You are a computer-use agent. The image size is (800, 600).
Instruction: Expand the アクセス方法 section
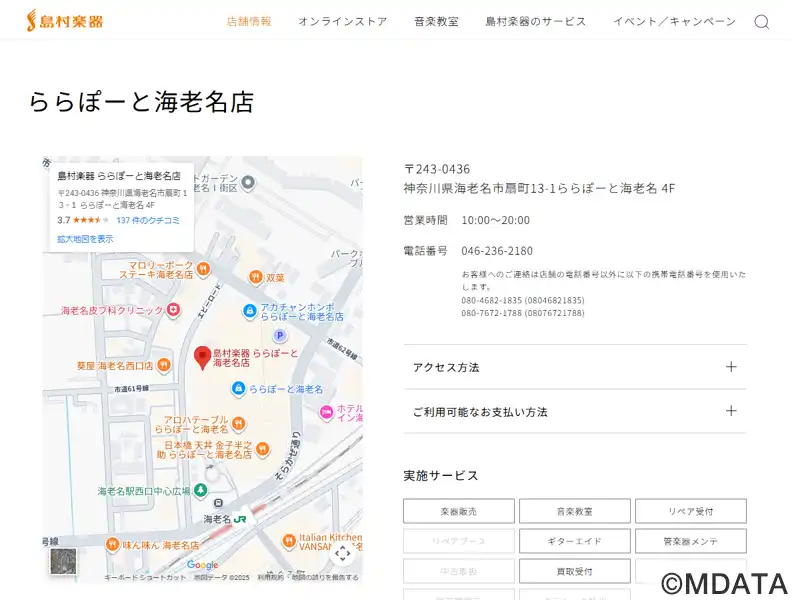coord(574,367)
